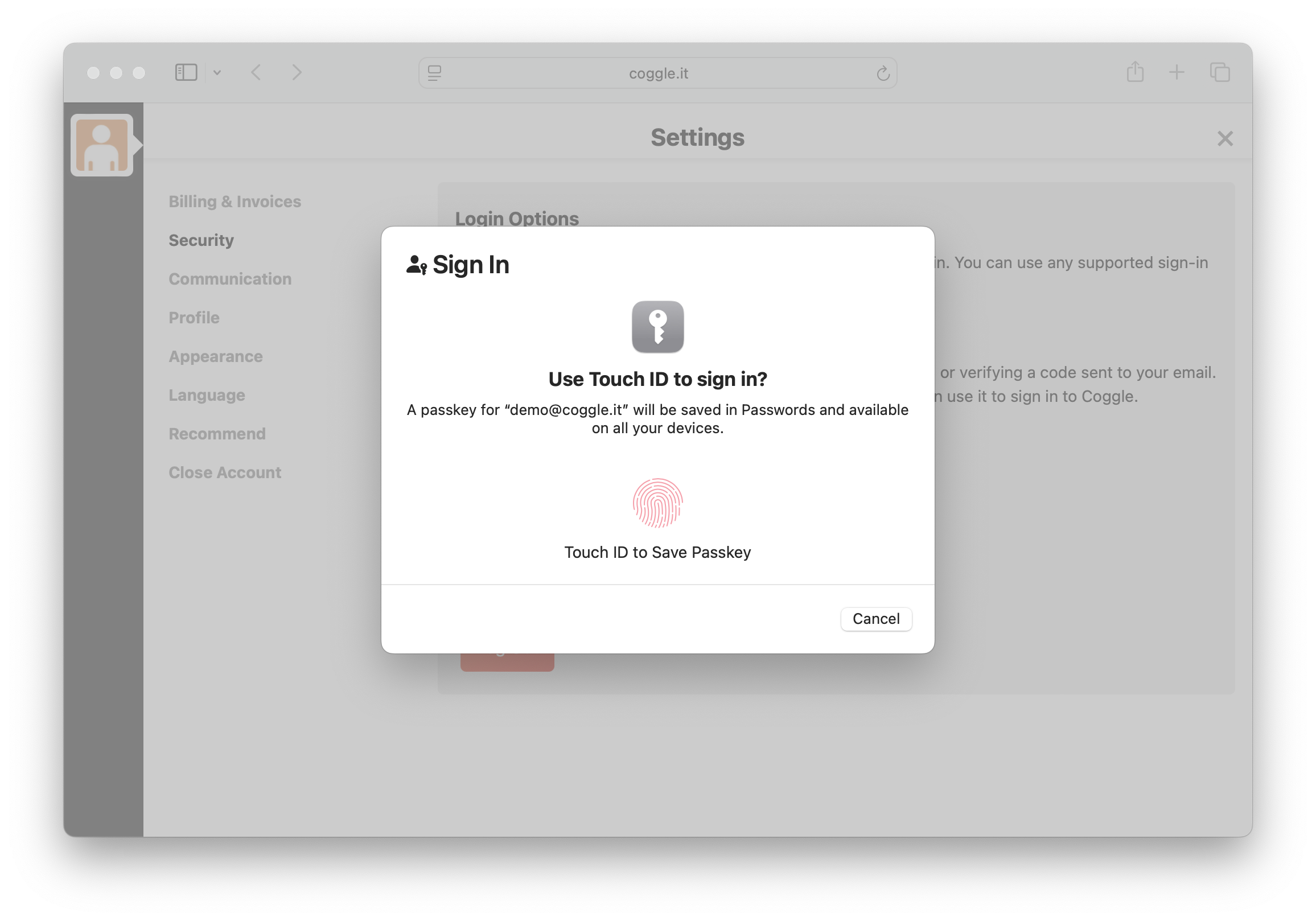The image size is (1316, 921).
Task: Expand the sidebar options chevron
Action: pos(217,73)
